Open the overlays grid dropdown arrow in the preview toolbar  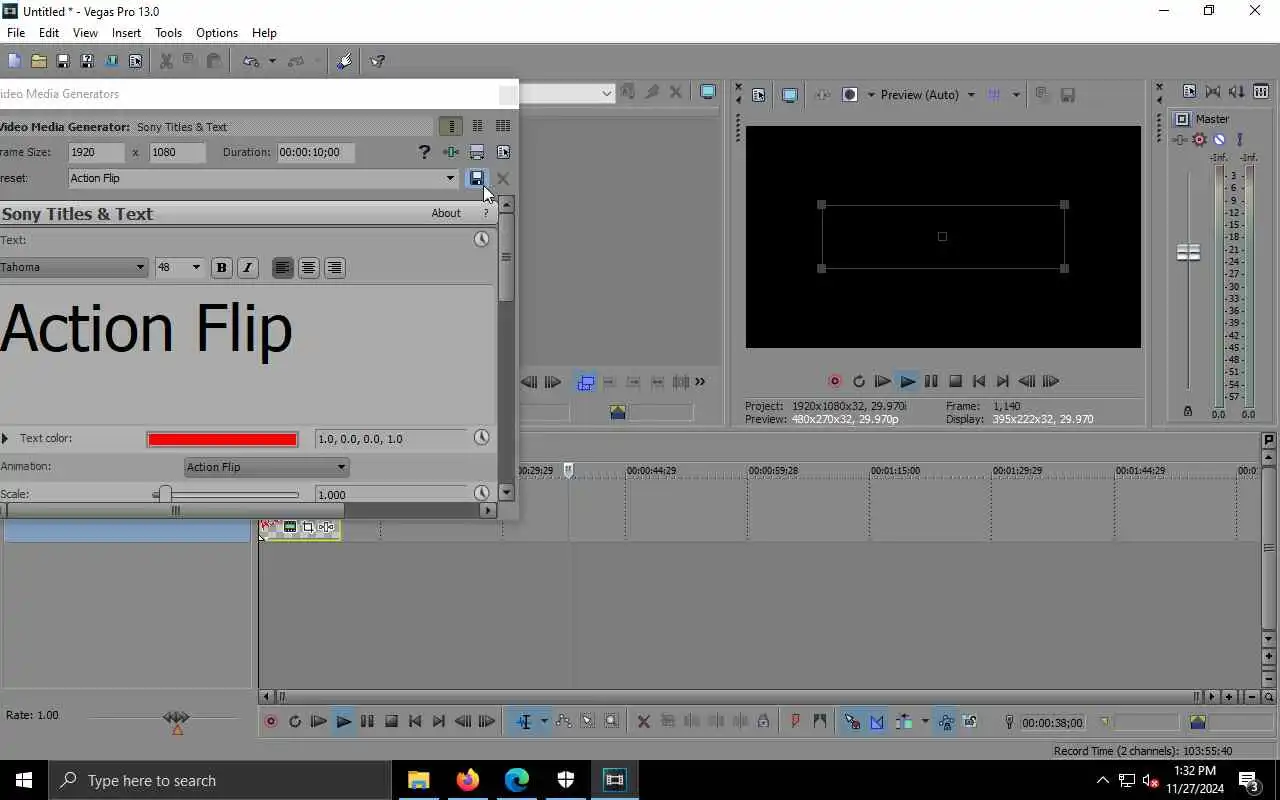coord(1016,95)
